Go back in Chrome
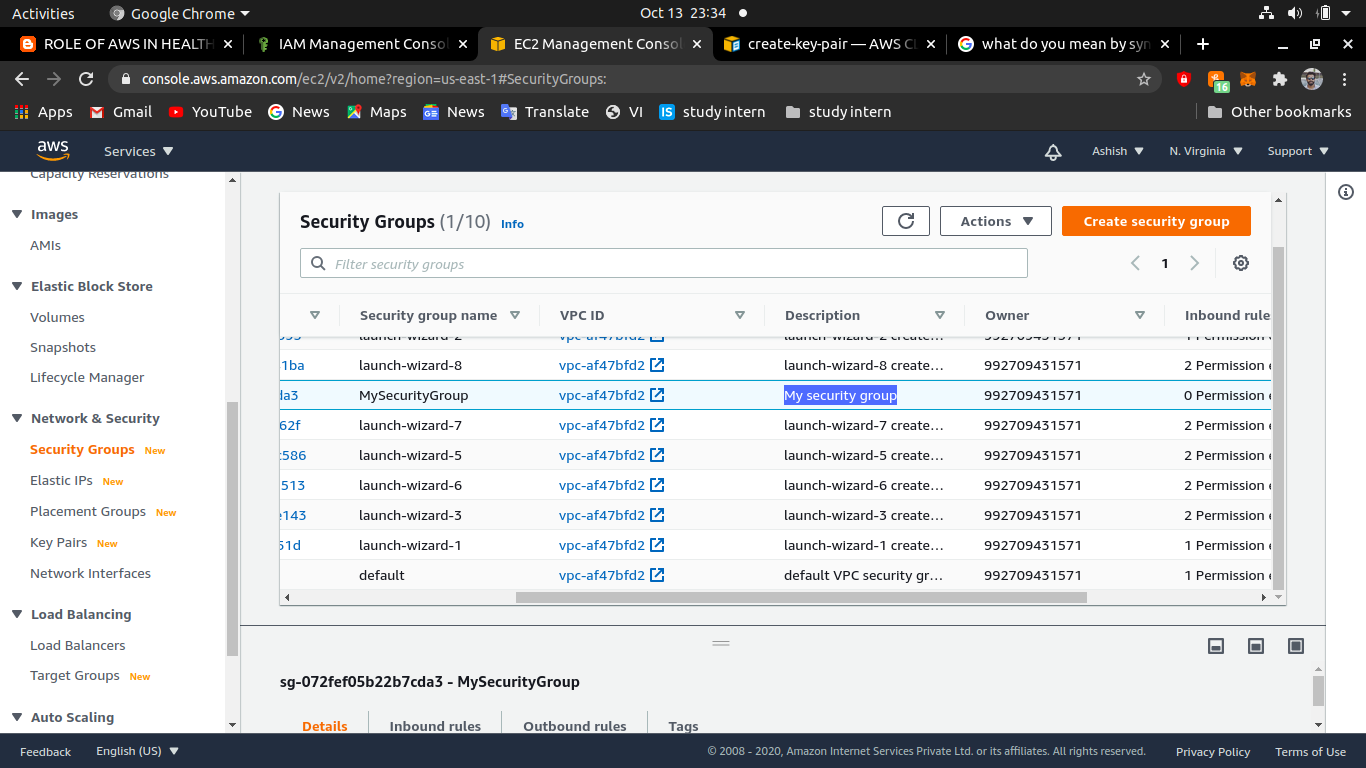Screen dimensions: 1366x768 click(22, 79)
